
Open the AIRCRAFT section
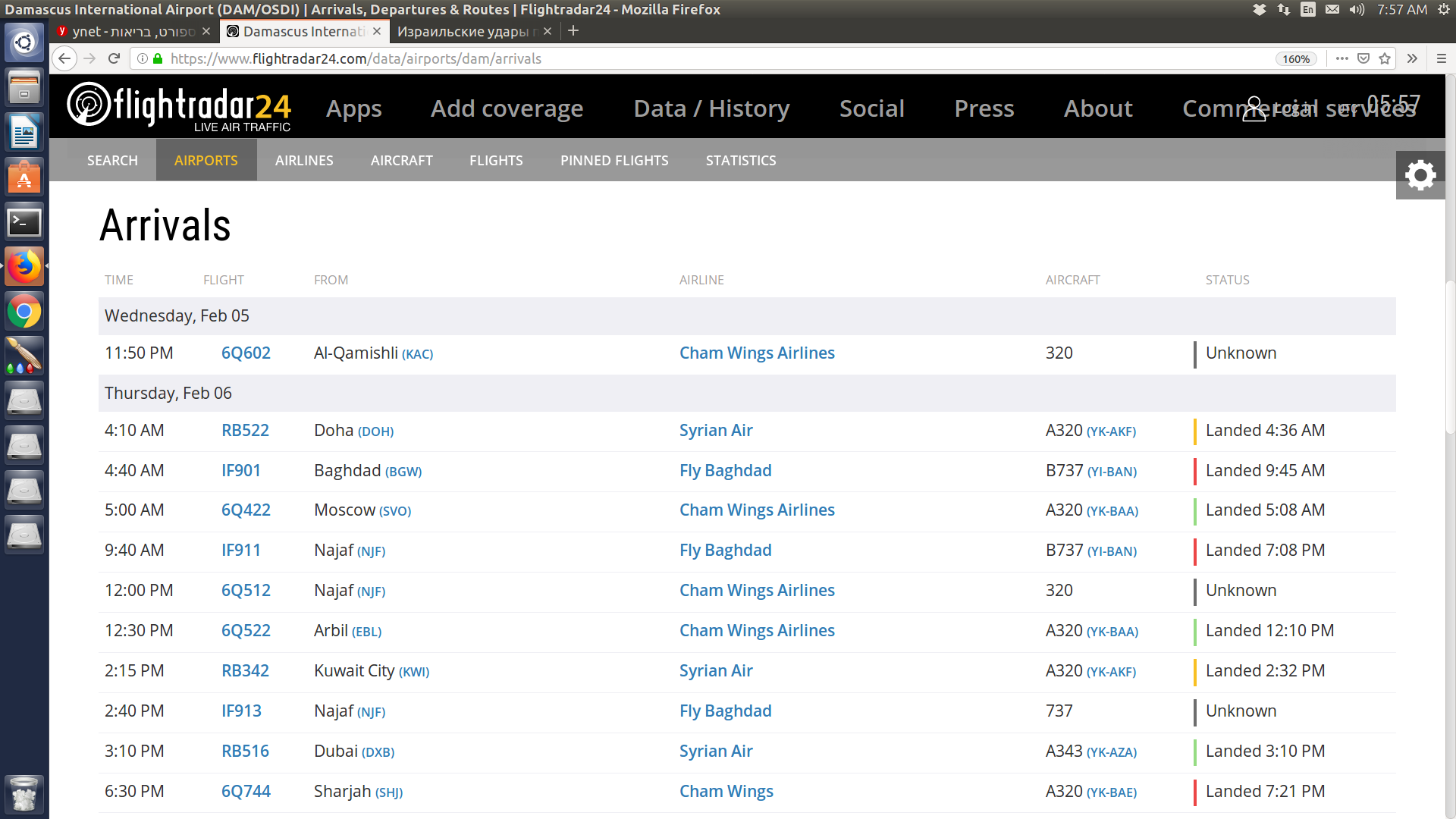point(402,160)
